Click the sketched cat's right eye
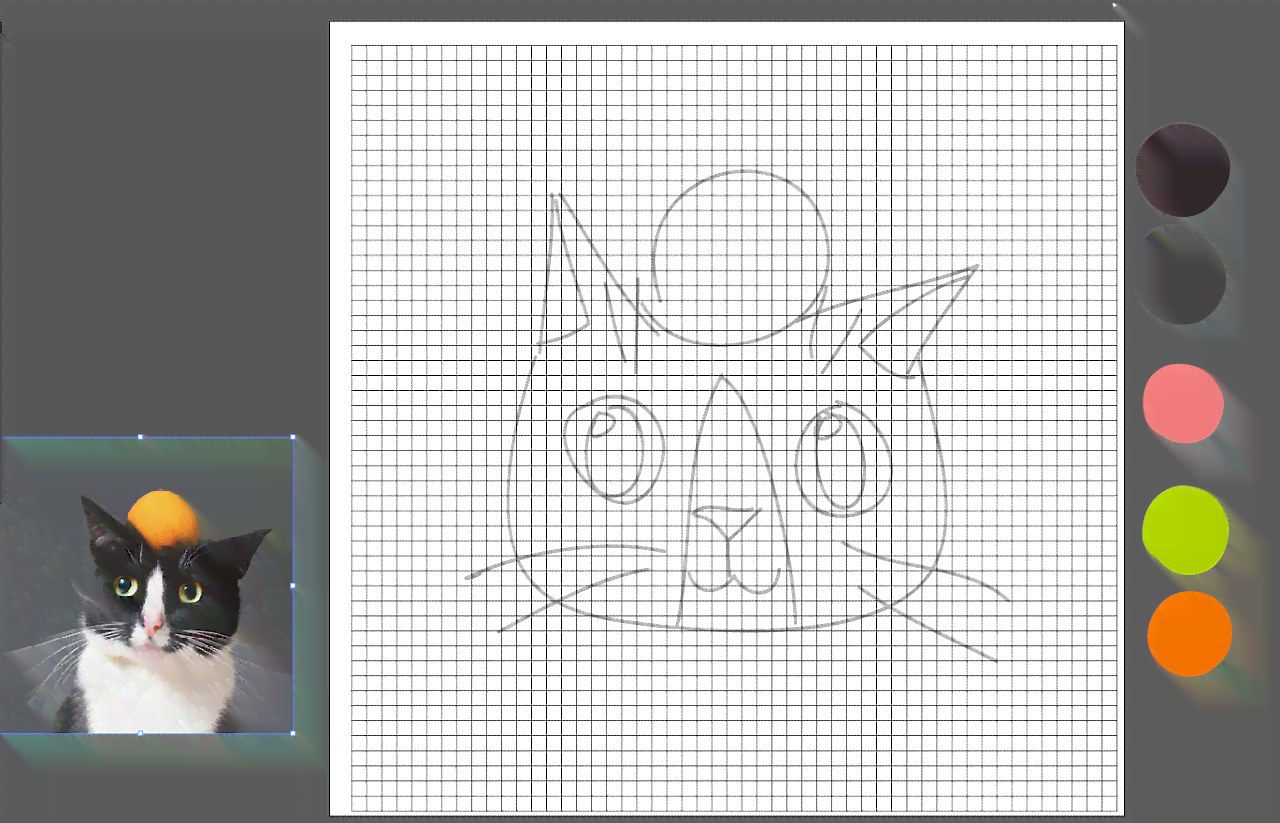 pos(843,460)
